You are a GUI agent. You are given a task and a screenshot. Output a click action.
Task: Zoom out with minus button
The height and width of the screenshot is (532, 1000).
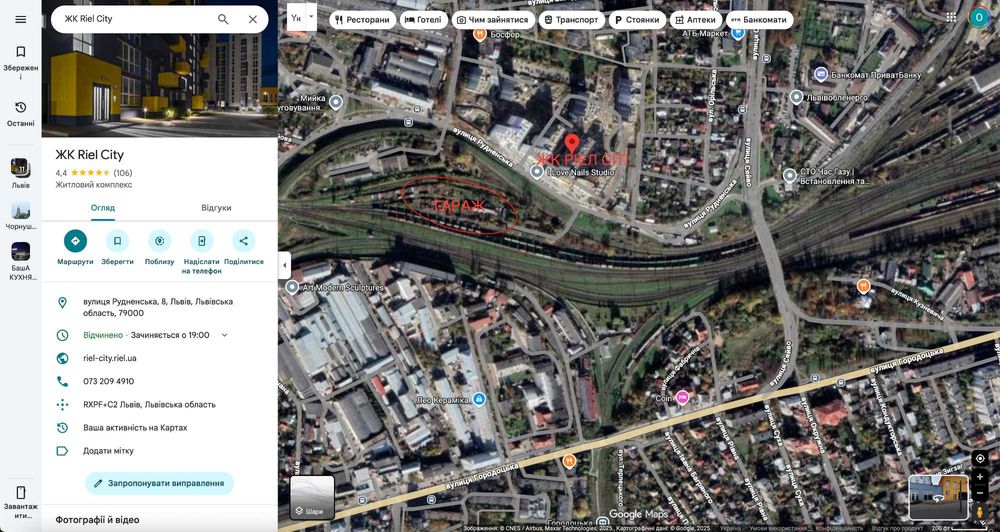click(x=980, y=493)
